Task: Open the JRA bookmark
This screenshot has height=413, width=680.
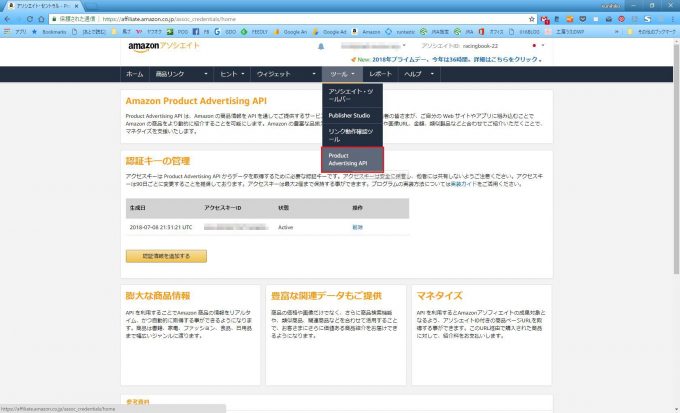Action: 464,32
